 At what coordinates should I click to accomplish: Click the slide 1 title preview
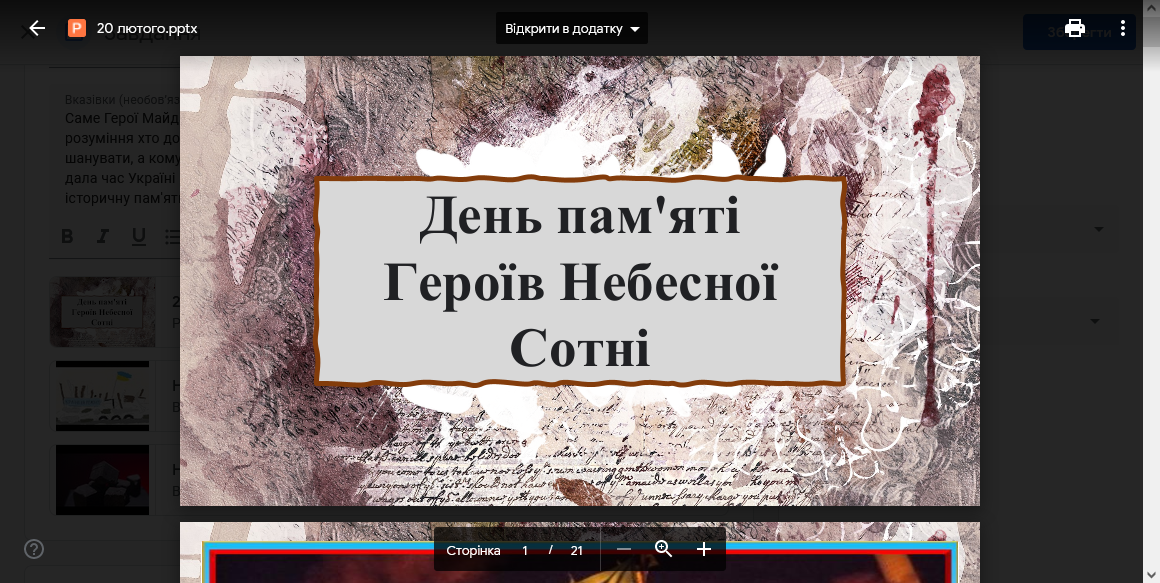(x=580, y=281)
